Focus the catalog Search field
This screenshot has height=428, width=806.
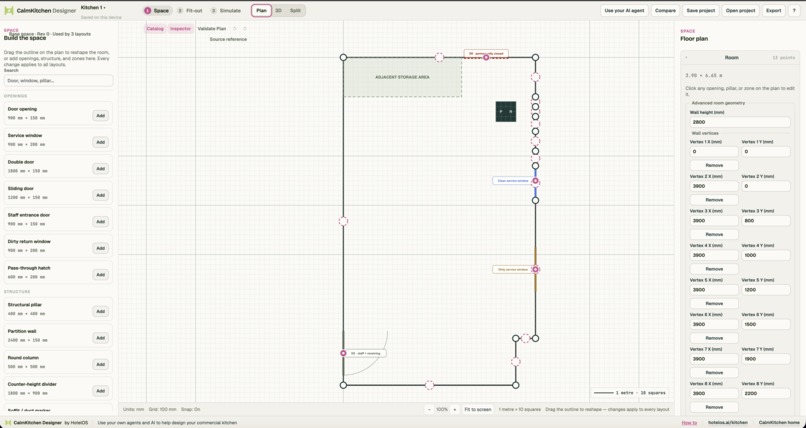point(59,81)
